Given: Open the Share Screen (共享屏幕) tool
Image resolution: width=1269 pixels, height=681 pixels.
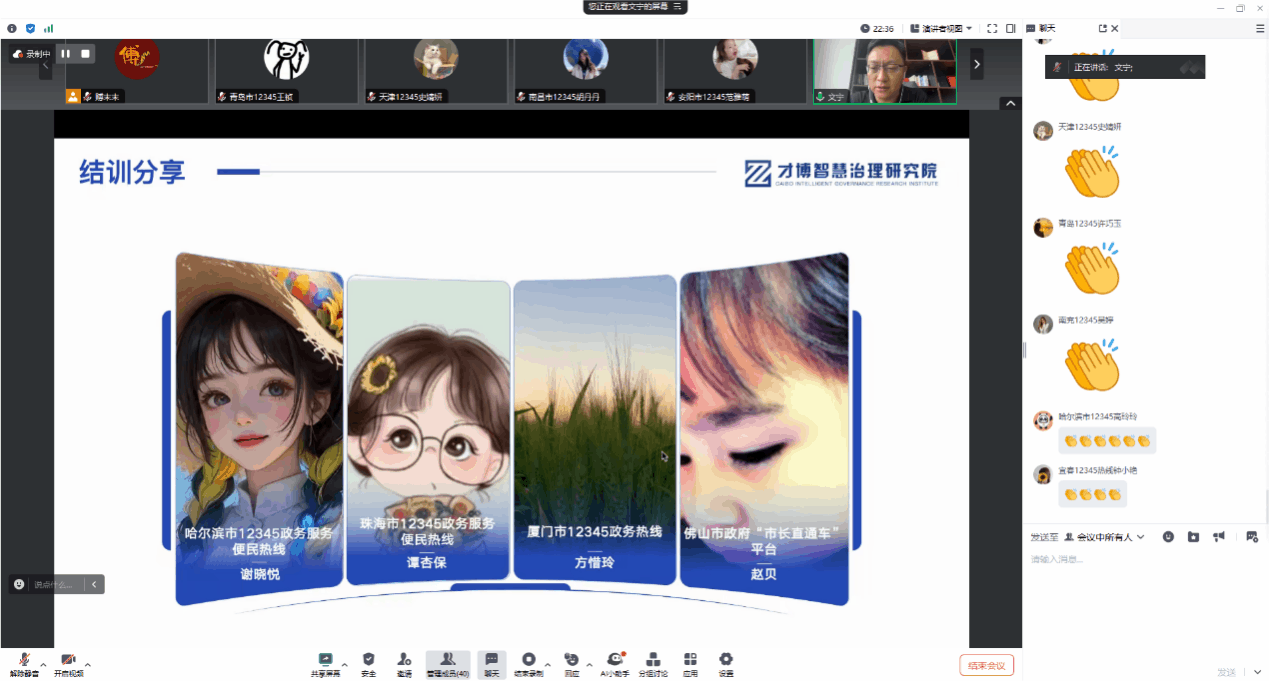Looking at the screenshot, I should [x=325, y=663].
